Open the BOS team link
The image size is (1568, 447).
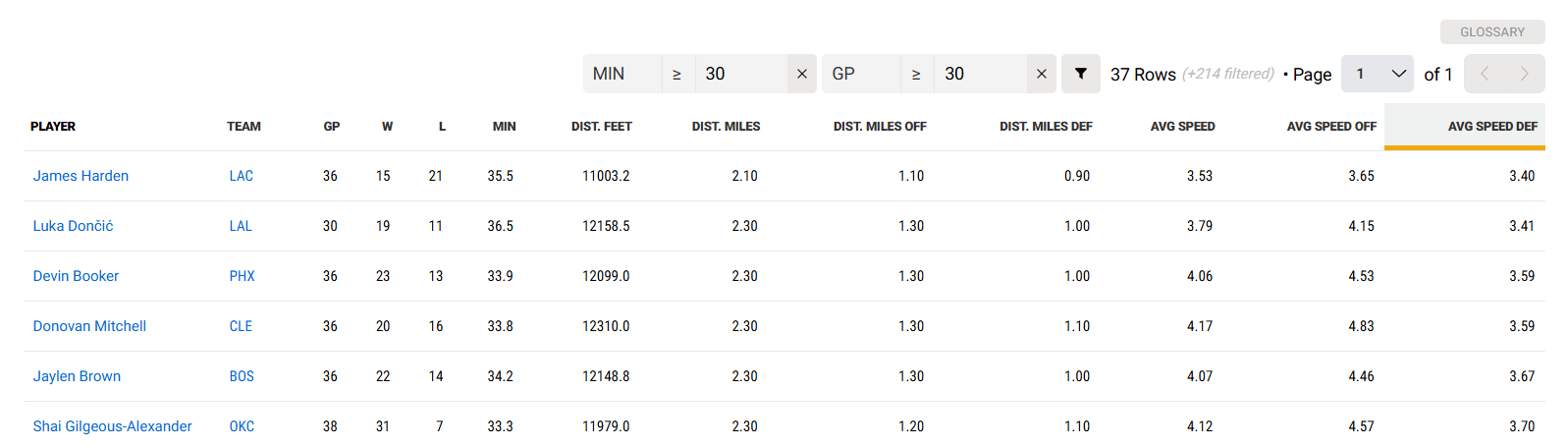[x=242, y=376]
